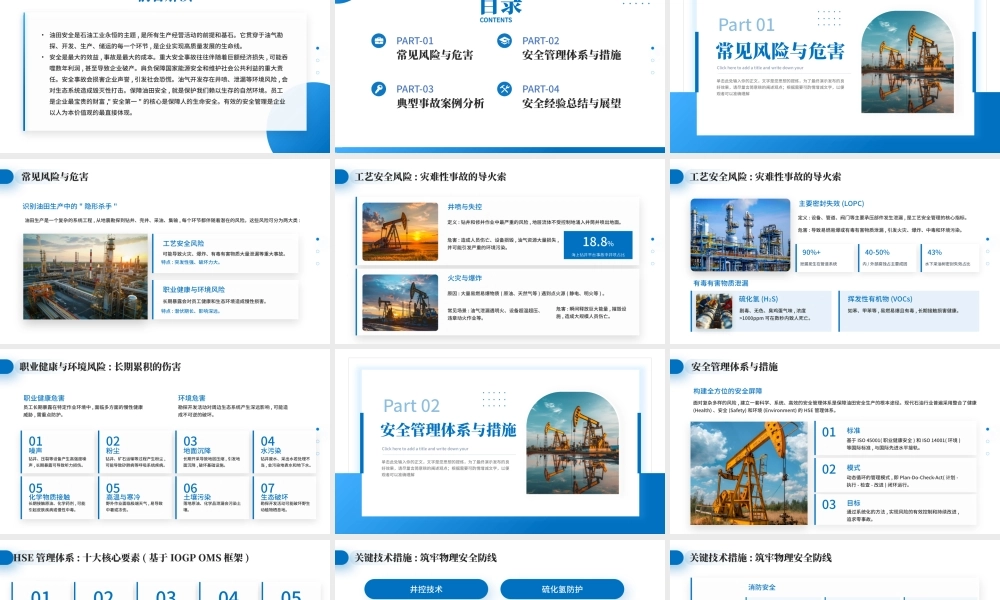Select the 05 化学物质接触 card
Image resolution: width=1000 pixels, height=600 pixels.
(x=58, y=498)
